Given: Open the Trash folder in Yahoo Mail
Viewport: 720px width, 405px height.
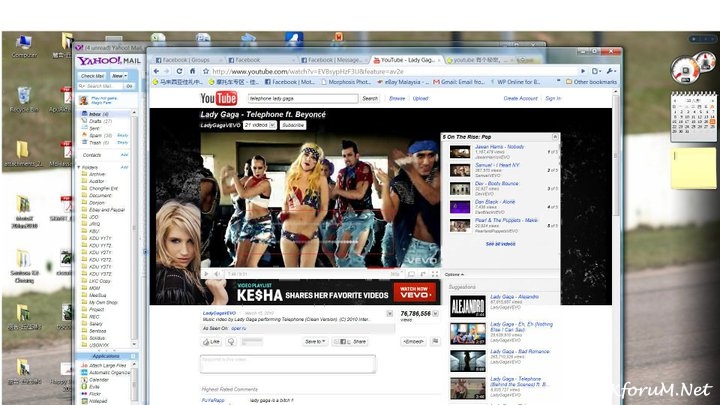Looking at the screenshot, I should coord(96,143).
